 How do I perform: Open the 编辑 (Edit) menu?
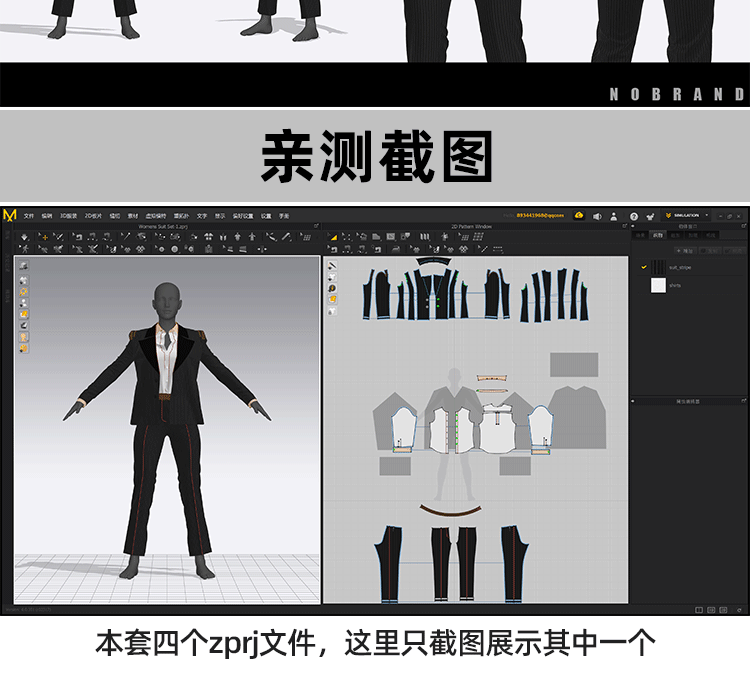click(x=46, y=216)
